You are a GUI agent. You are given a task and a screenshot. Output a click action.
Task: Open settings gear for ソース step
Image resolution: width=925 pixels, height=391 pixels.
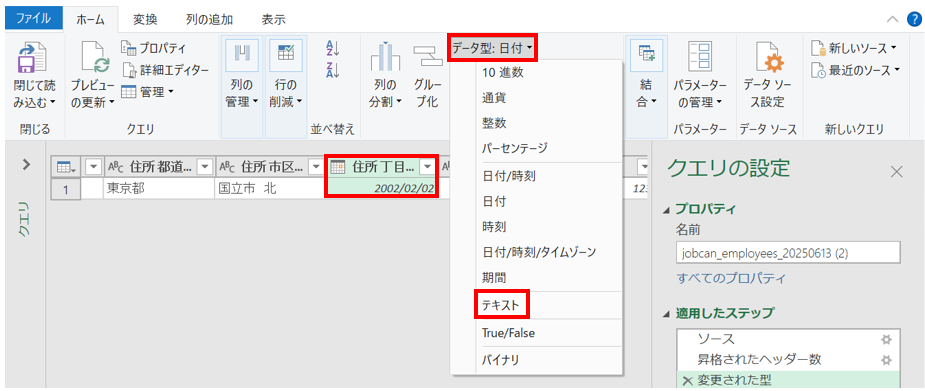click(886, 340)
